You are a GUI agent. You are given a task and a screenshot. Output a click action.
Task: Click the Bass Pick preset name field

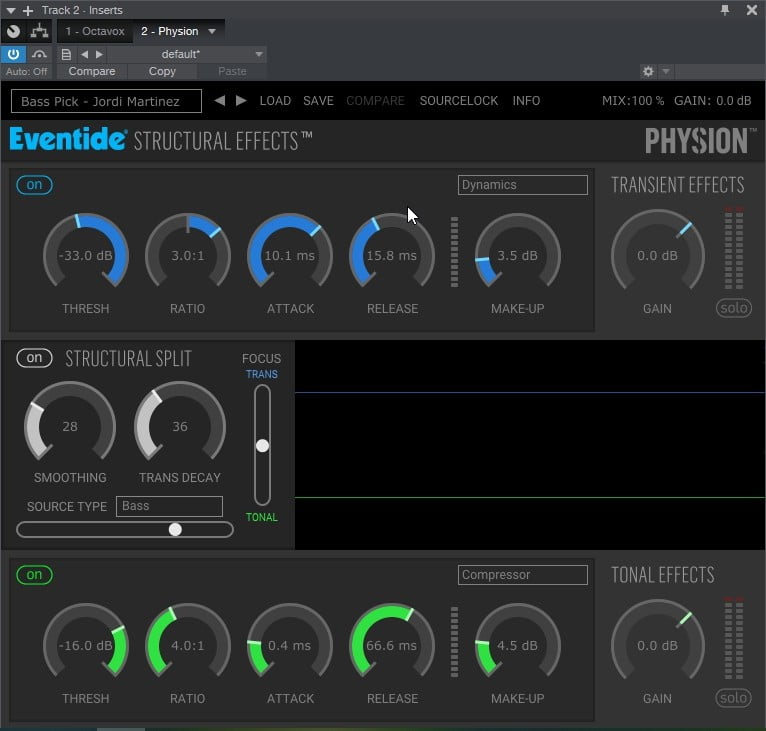pyautogui.click(x=106, y=101)
